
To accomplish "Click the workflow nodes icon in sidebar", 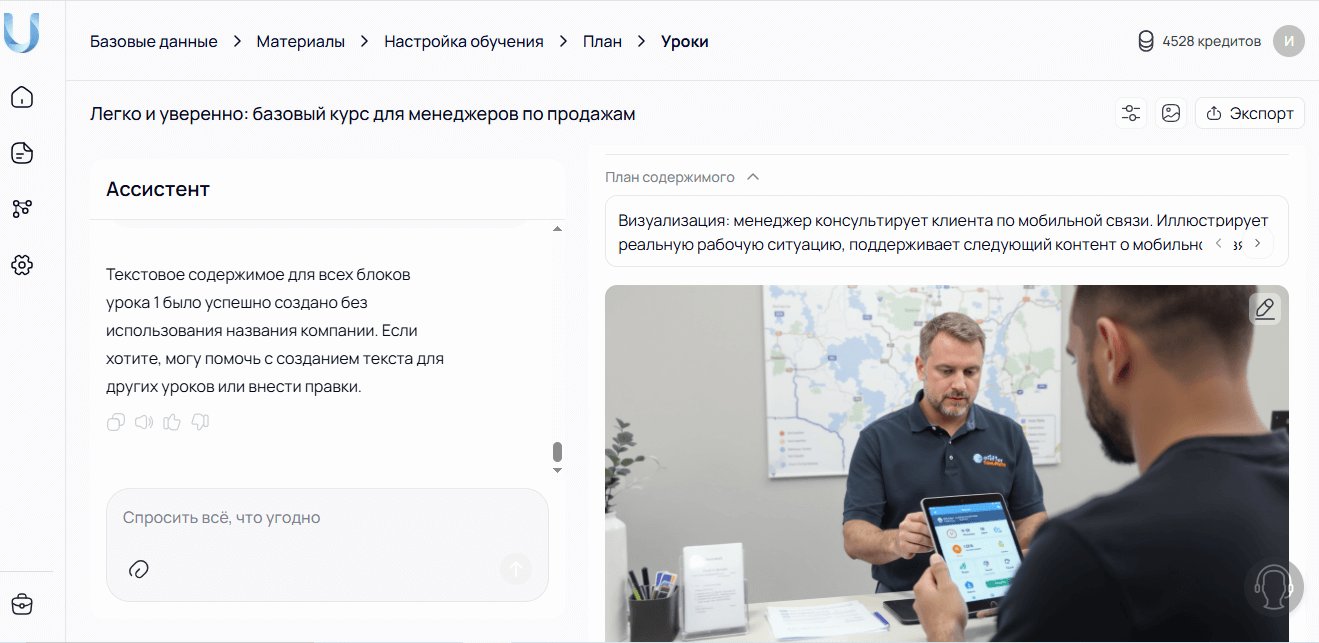I will click(x=22, y=209).
